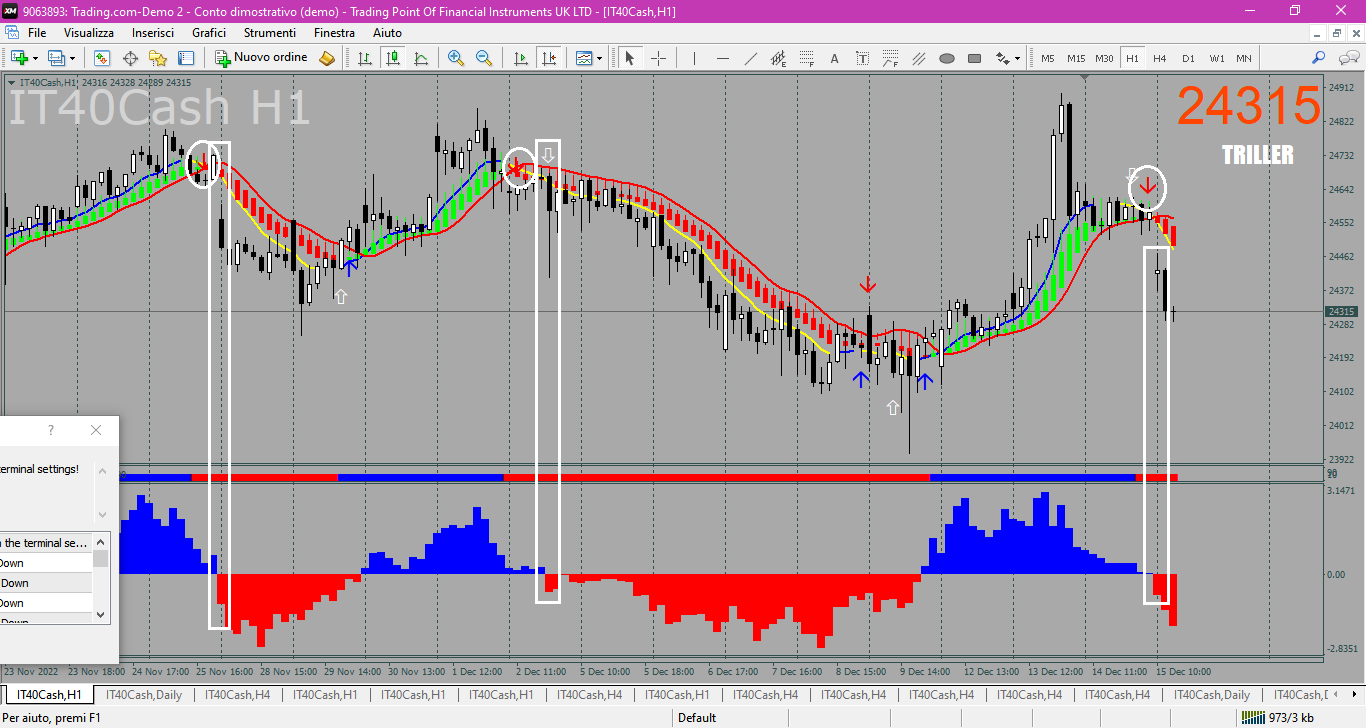Open the chat bubbles icon
The width and height of the screenshot is (1366, 728).
click(1347, 58)
